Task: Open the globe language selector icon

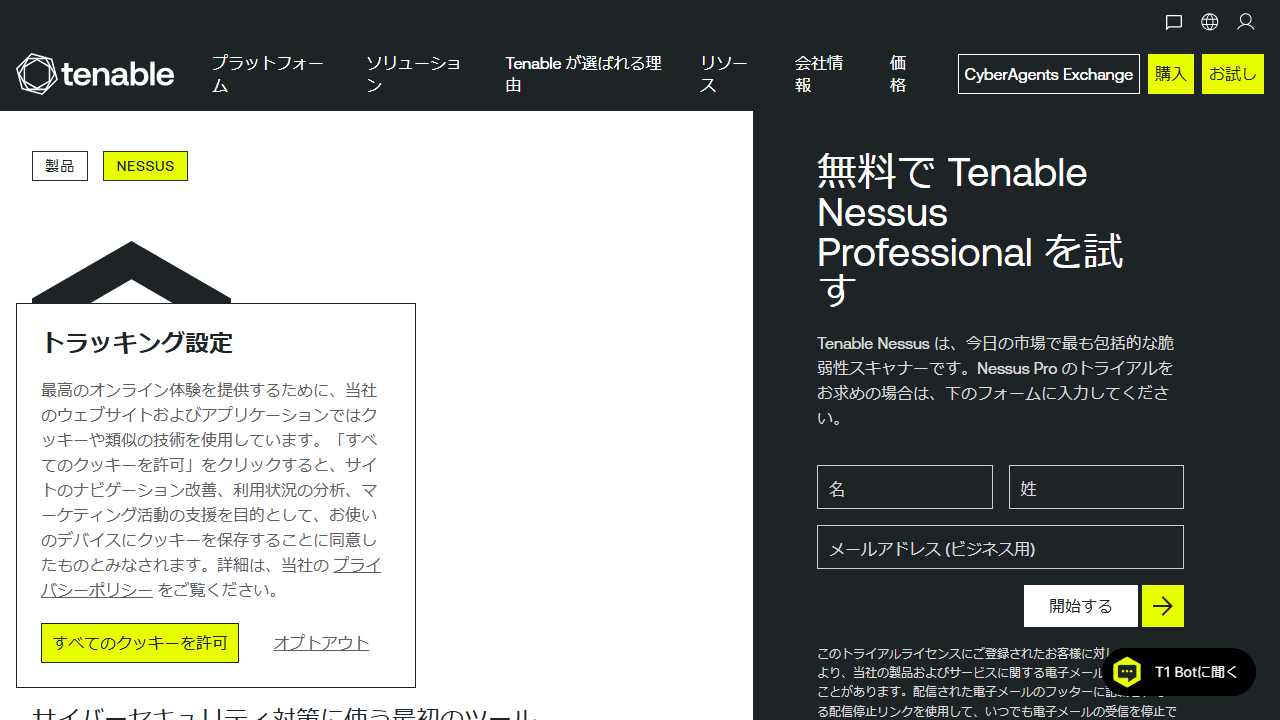Action: [1210, 22]
